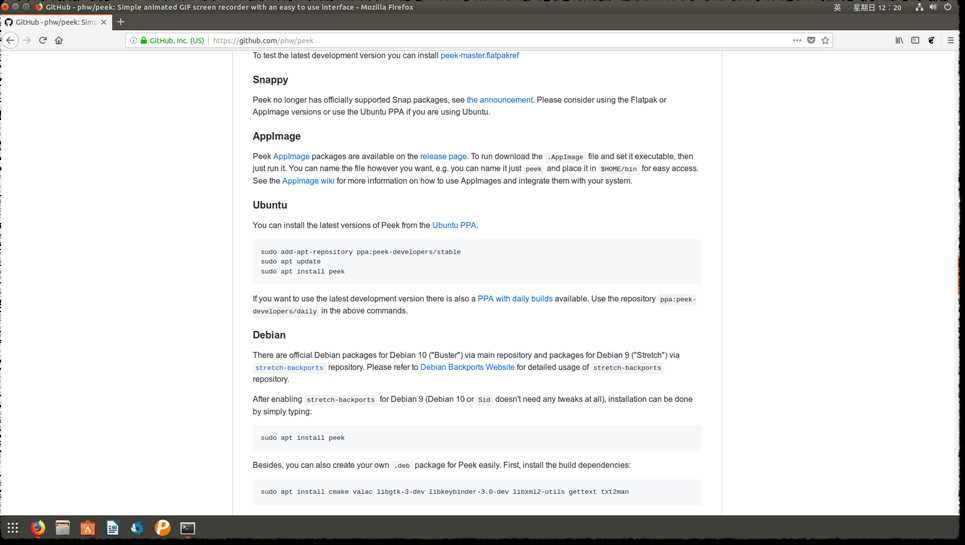Click the AppImage section heading
This screenshot has height=545, width=965.
tap(276, 137)
